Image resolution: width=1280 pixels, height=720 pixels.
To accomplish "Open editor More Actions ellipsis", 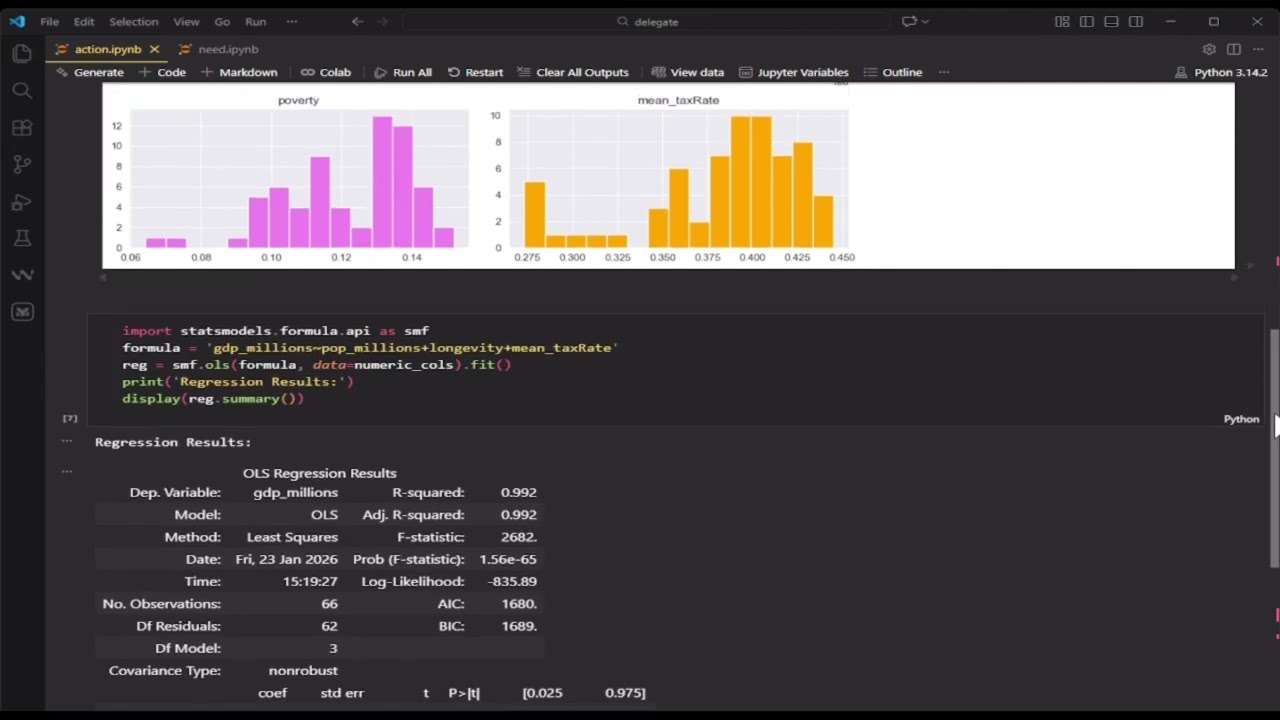I will click(1258, 49).
